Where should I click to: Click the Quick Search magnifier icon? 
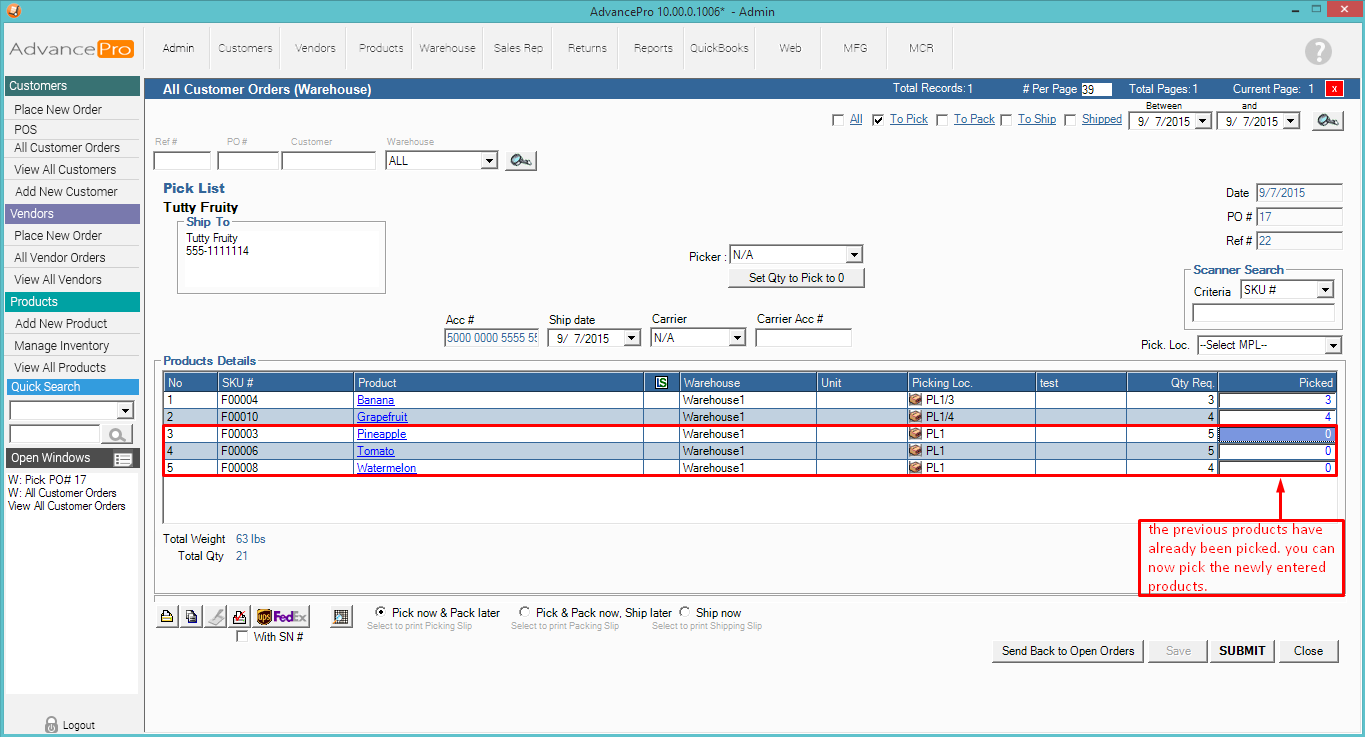(x=117, y=434)
